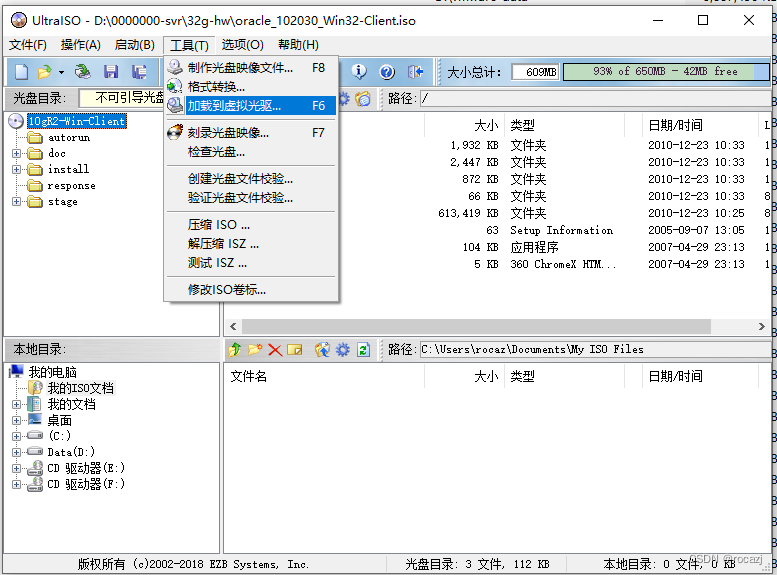Sort local files by 文件名 column header

[x=325, y=376]
